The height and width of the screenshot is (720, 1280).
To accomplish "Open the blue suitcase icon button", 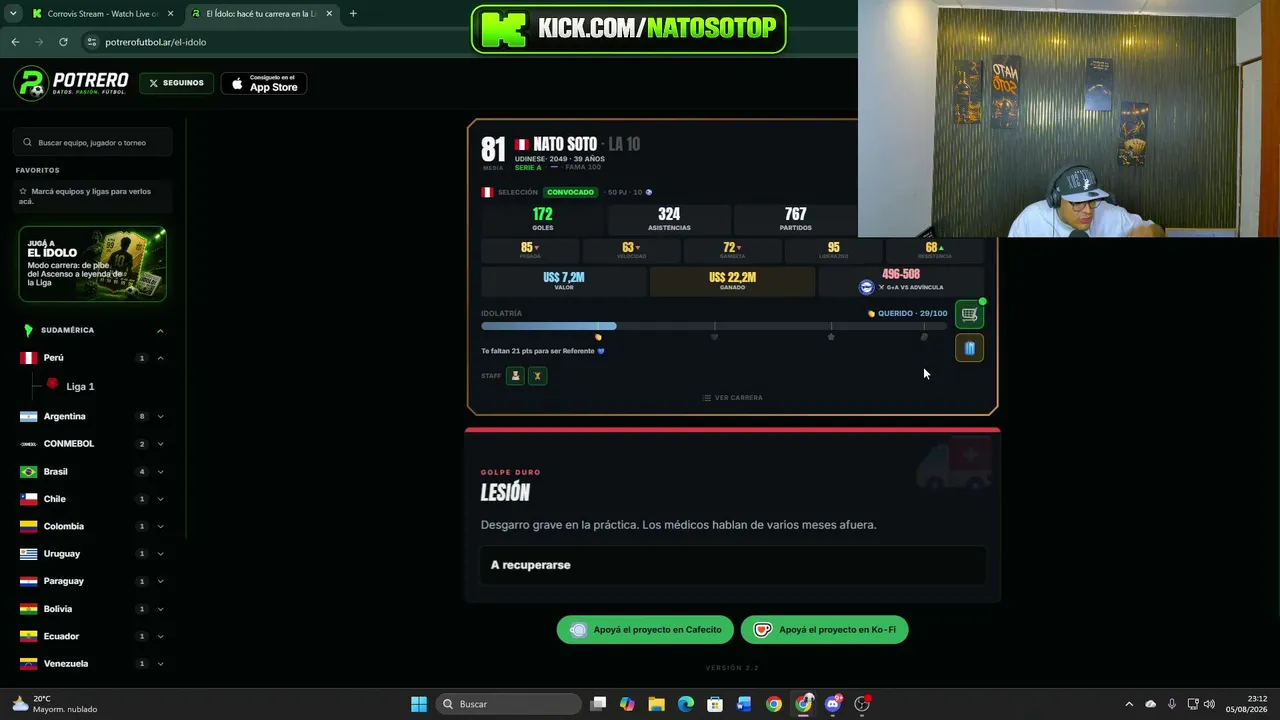I will [969, 348].
